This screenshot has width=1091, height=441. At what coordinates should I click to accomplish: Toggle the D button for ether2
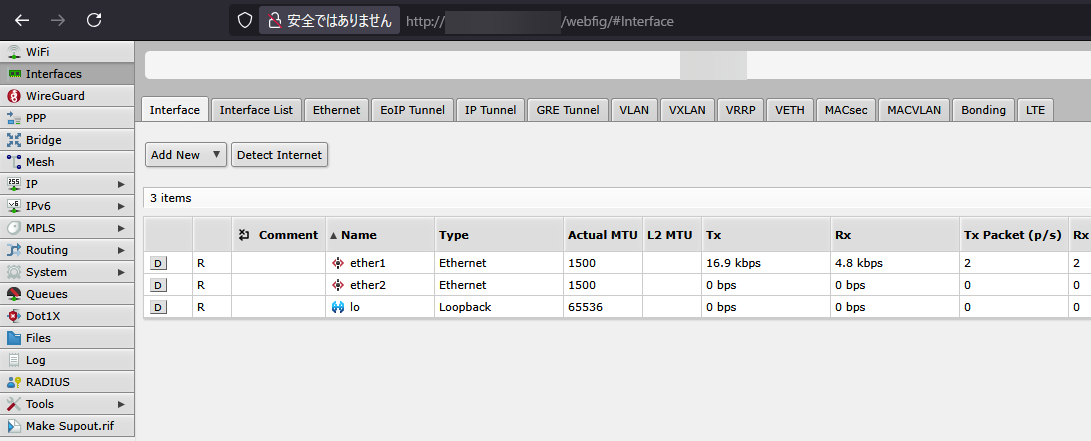click(158, 285)
